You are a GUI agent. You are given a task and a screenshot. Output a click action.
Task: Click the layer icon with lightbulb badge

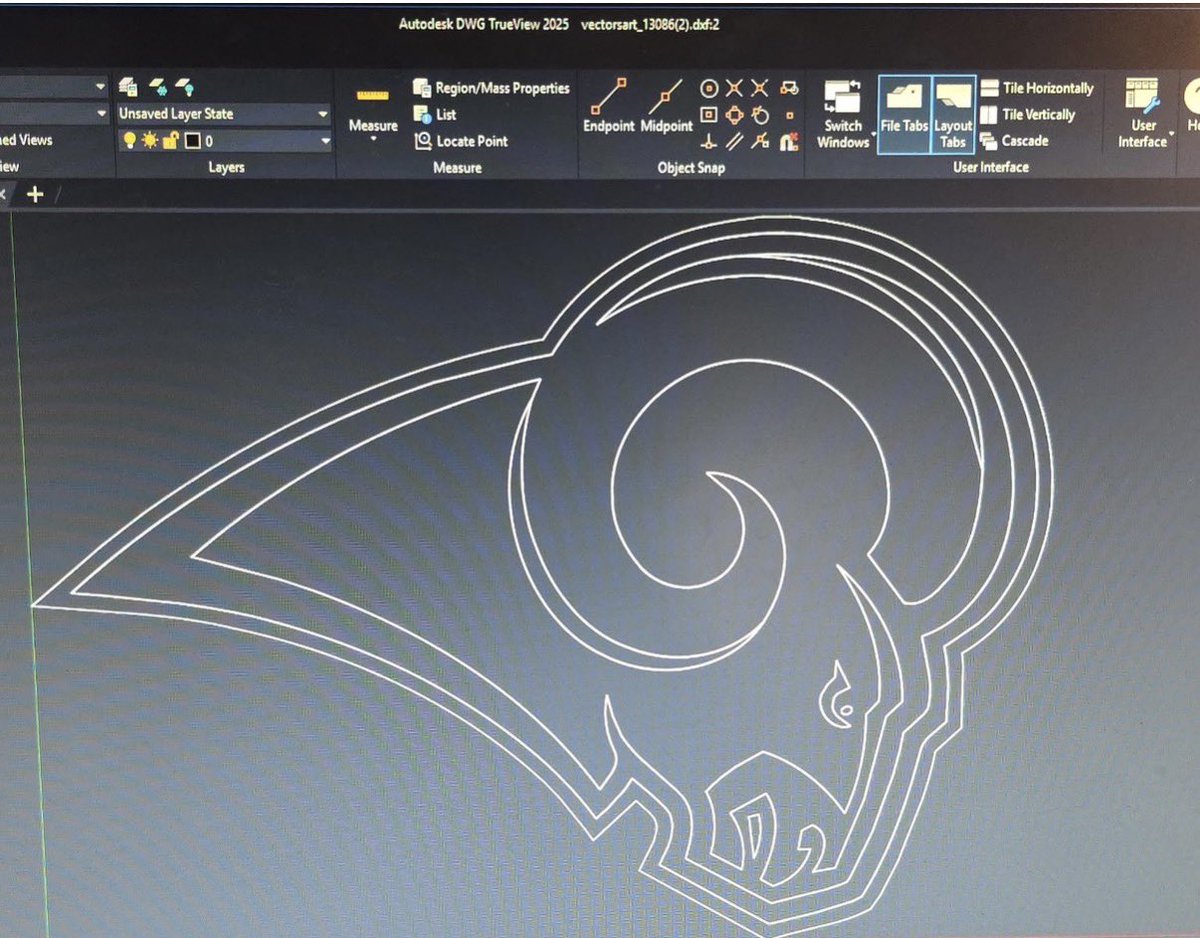click(x=184, y=87)
